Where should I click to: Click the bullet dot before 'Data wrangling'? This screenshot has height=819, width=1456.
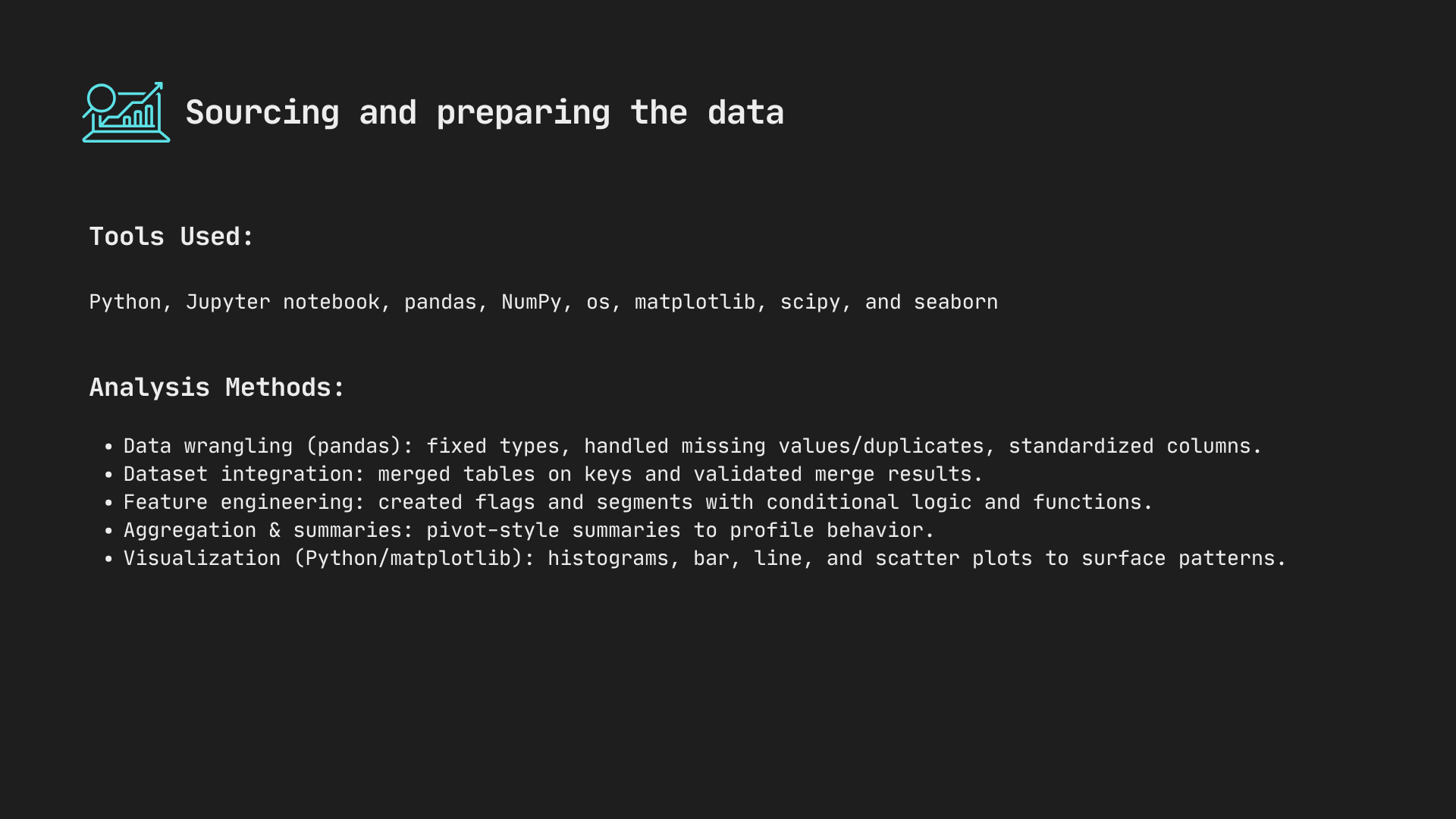tap(108, 447)
